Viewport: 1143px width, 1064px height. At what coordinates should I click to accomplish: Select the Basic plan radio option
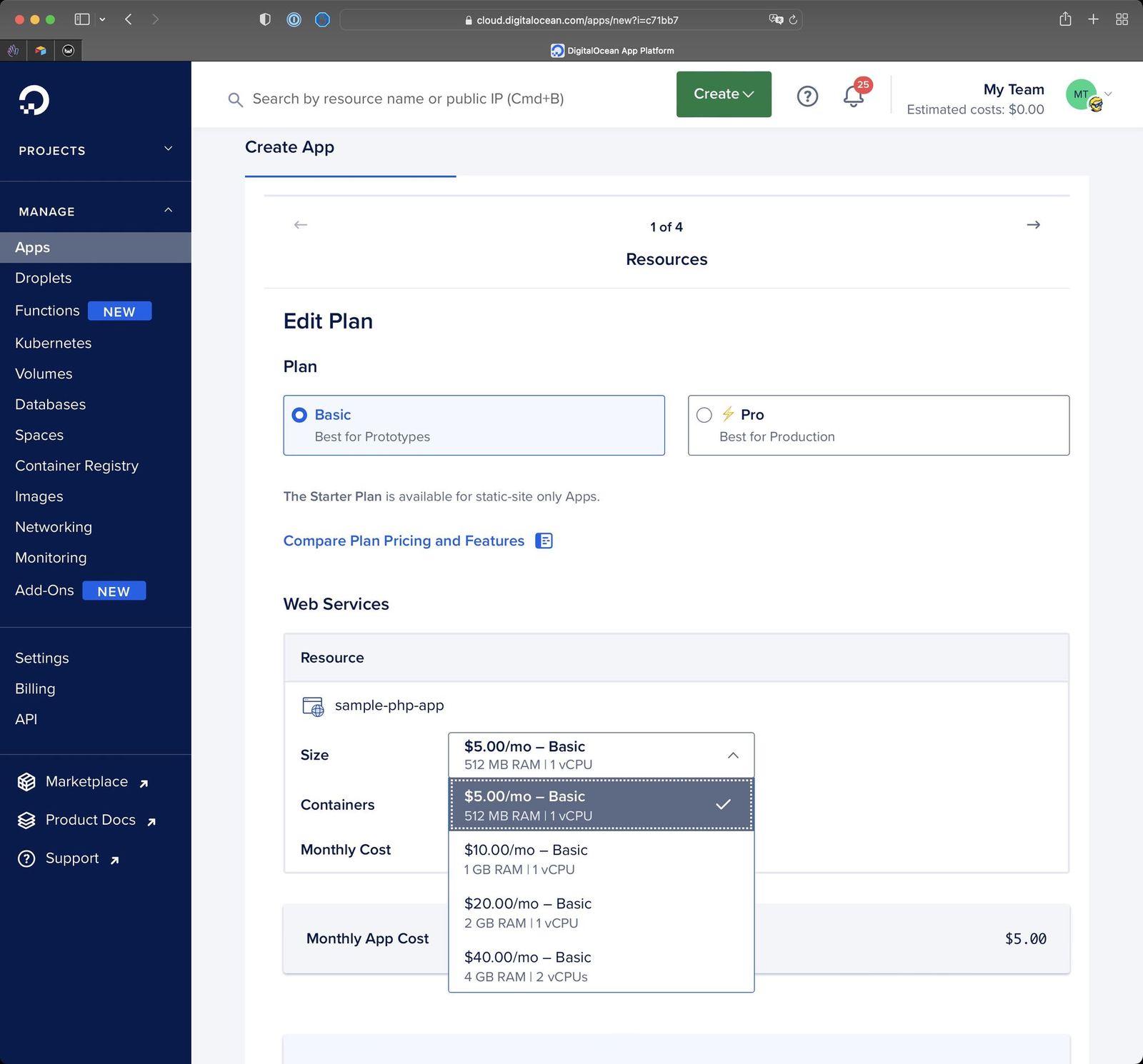(x=299, y=415)
